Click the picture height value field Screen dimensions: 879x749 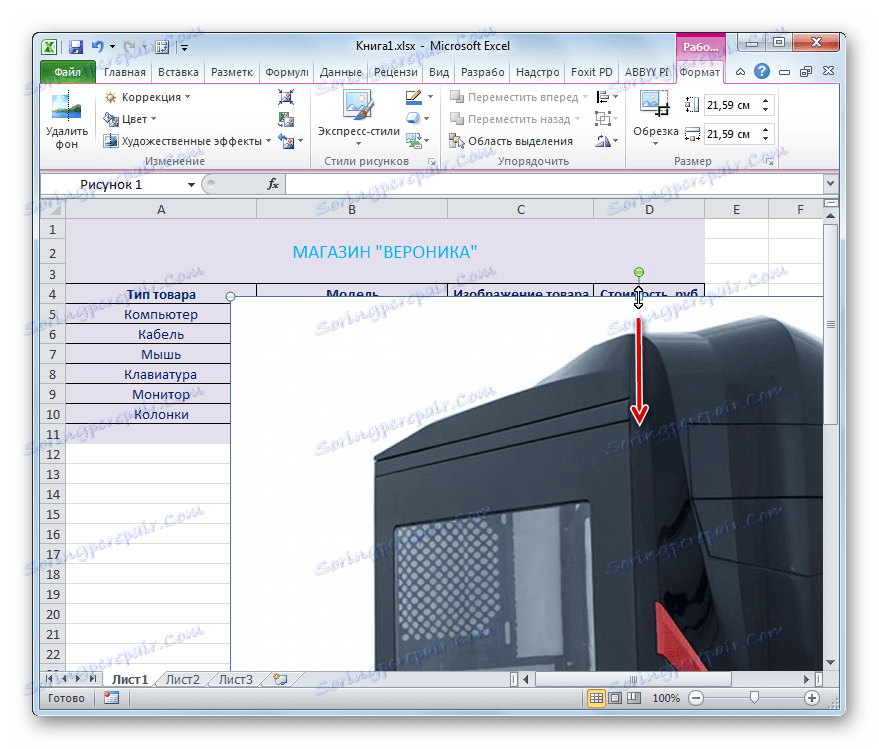coord(730,105)
